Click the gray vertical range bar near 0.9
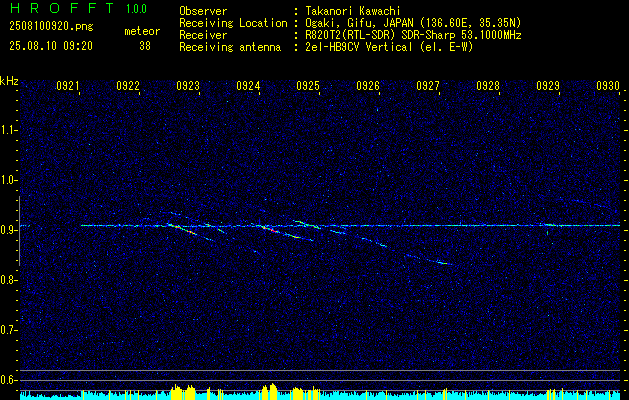 [x=19, y=231]
